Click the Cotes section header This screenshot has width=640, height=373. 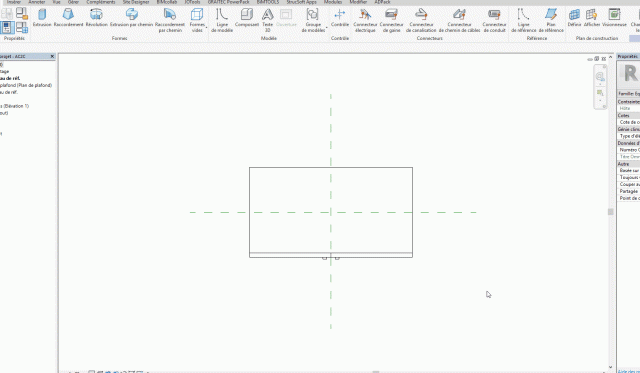[629, 115]
